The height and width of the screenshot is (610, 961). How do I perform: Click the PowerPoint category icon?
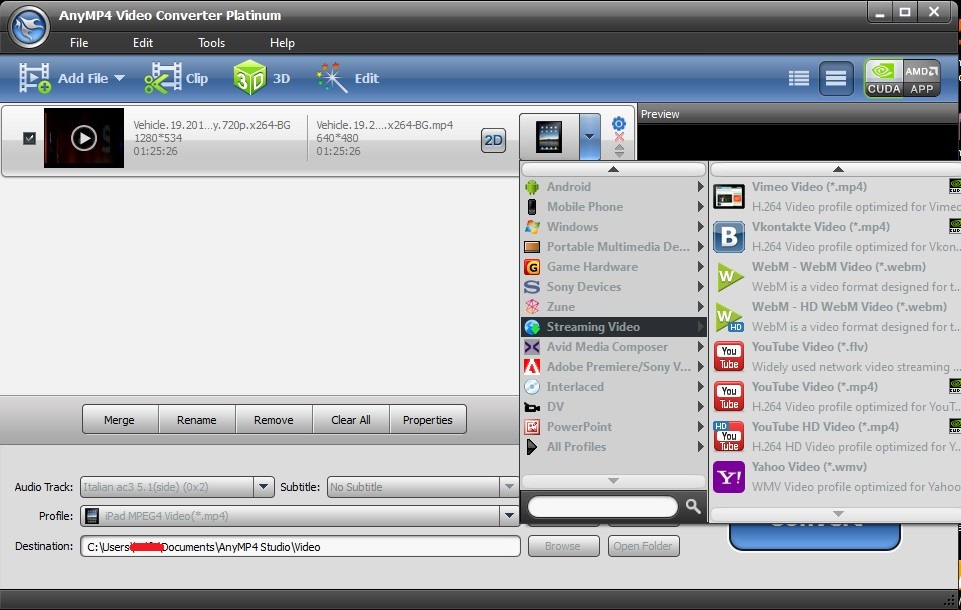tap(532, 427)
